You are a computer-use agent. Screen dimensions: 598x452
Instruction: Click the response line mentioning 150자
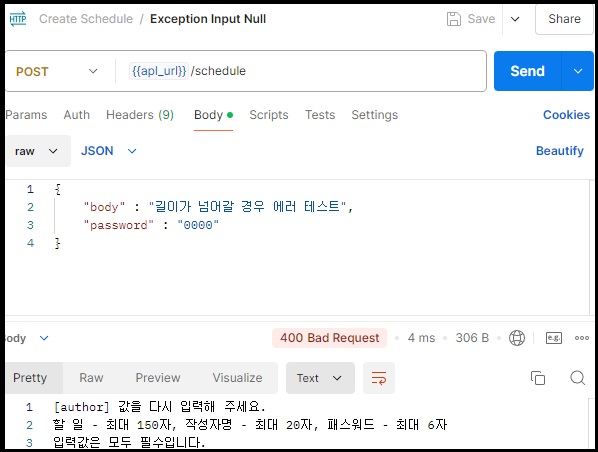(x=250, y=425)
